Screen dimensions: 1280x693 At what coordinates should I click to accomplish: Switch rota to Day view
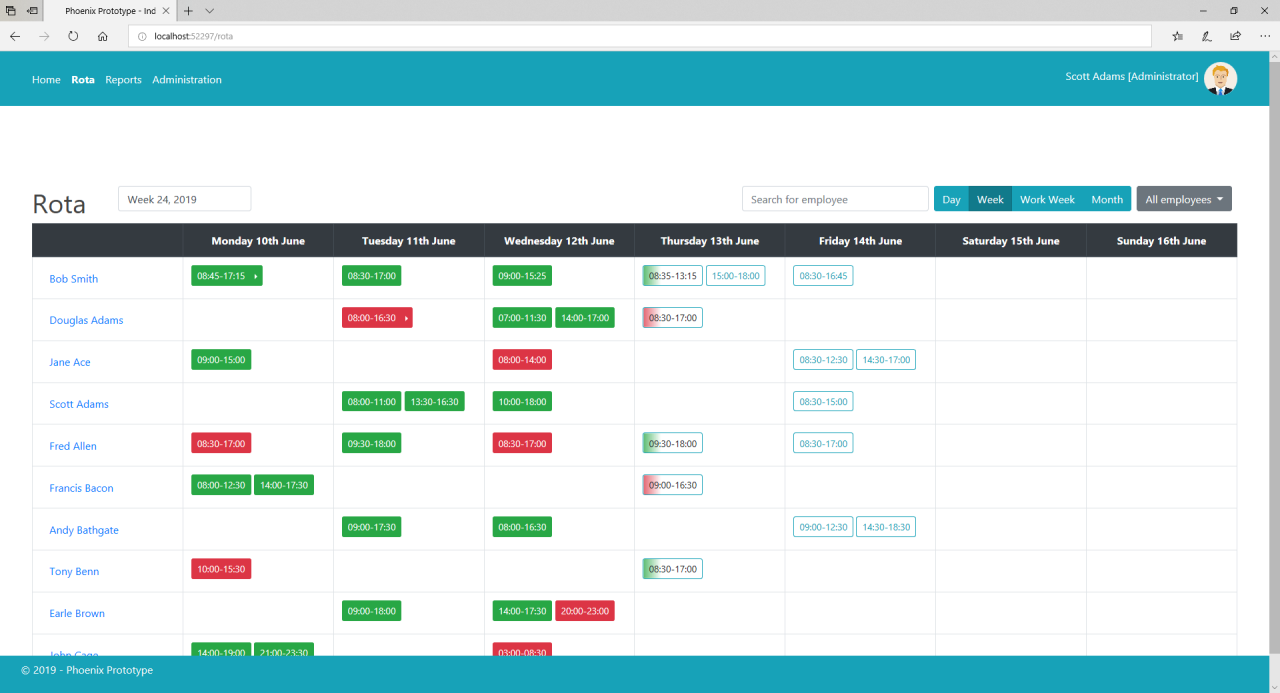tap(951, 199)
